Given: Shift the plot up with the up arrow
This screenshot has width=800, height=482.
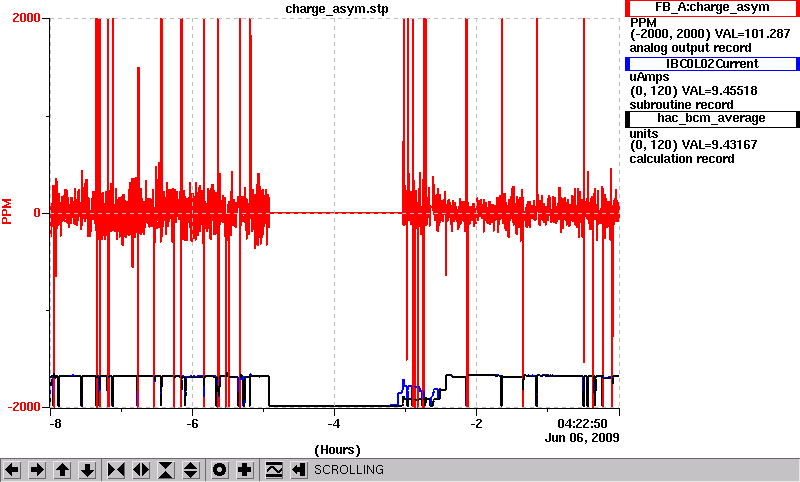Looking at the screenshot, I should tap(63, 470).
